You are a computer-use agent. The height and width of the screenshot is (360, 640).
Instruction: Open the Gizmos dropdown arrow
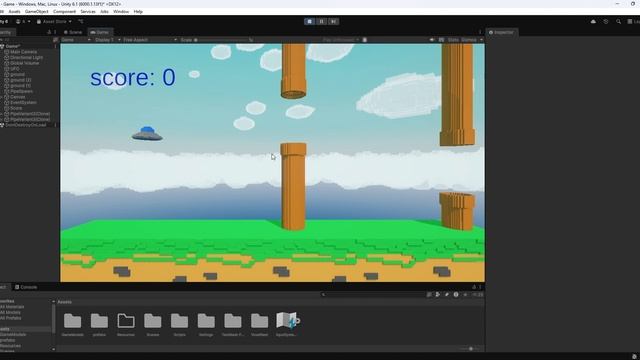tap(481, 40)
